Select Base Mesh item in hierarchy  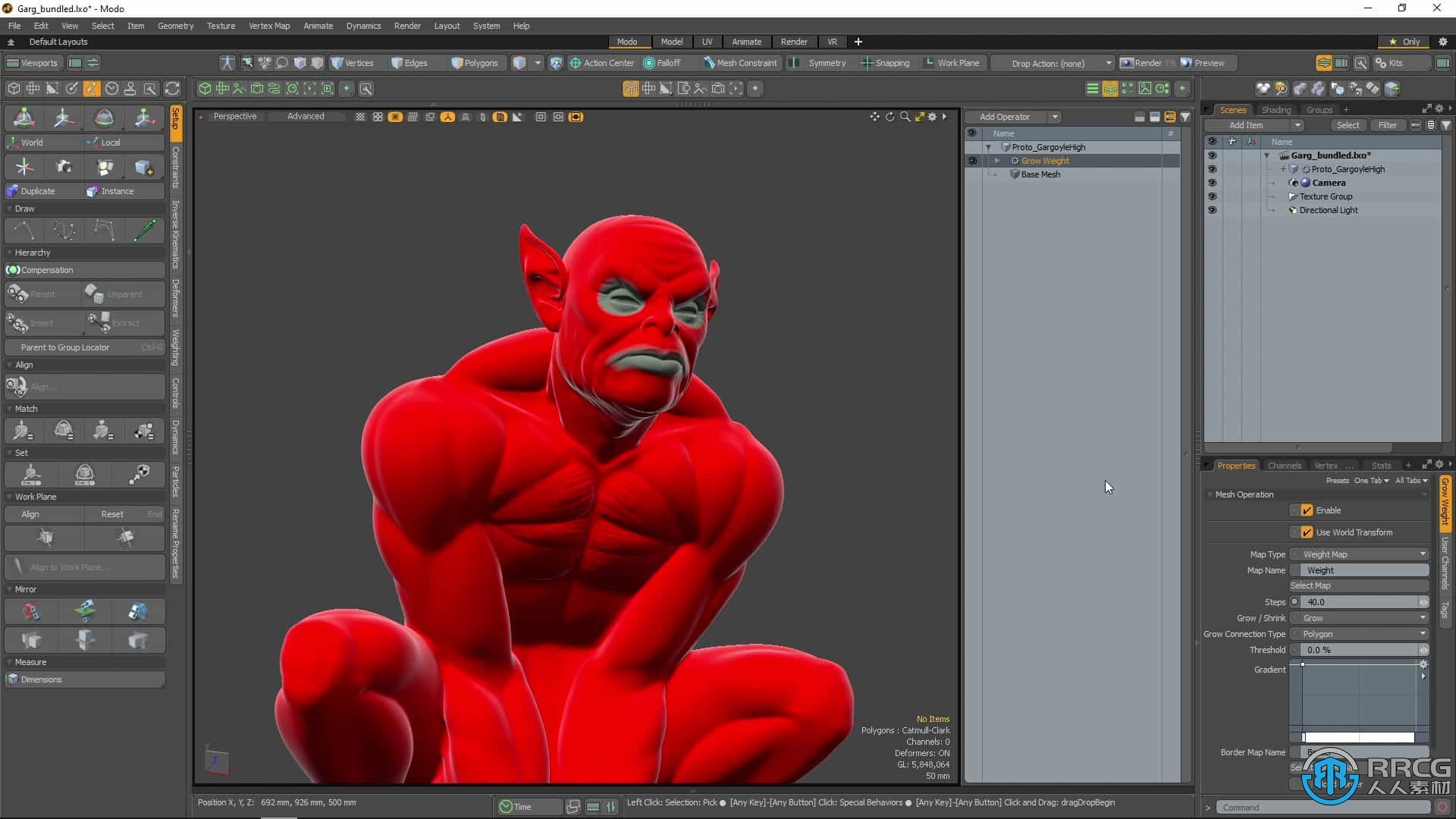click(x=1041, y=175)
